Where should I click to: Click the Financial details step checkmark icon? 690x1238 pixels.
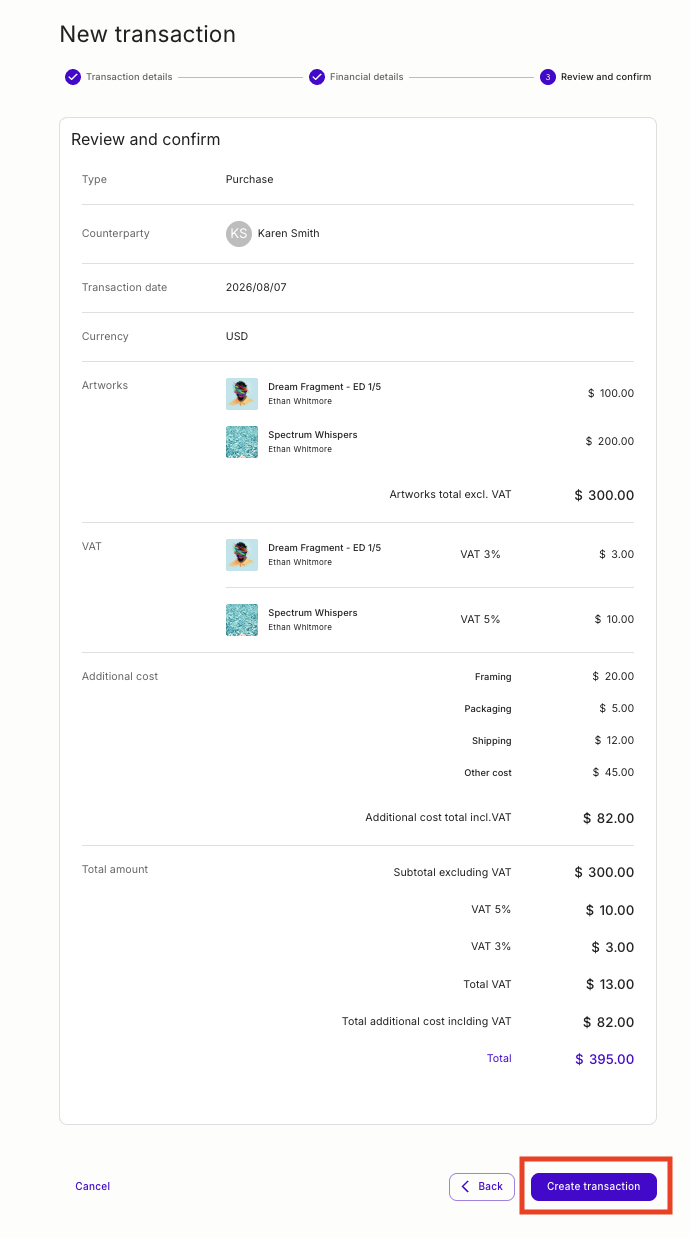317,77
